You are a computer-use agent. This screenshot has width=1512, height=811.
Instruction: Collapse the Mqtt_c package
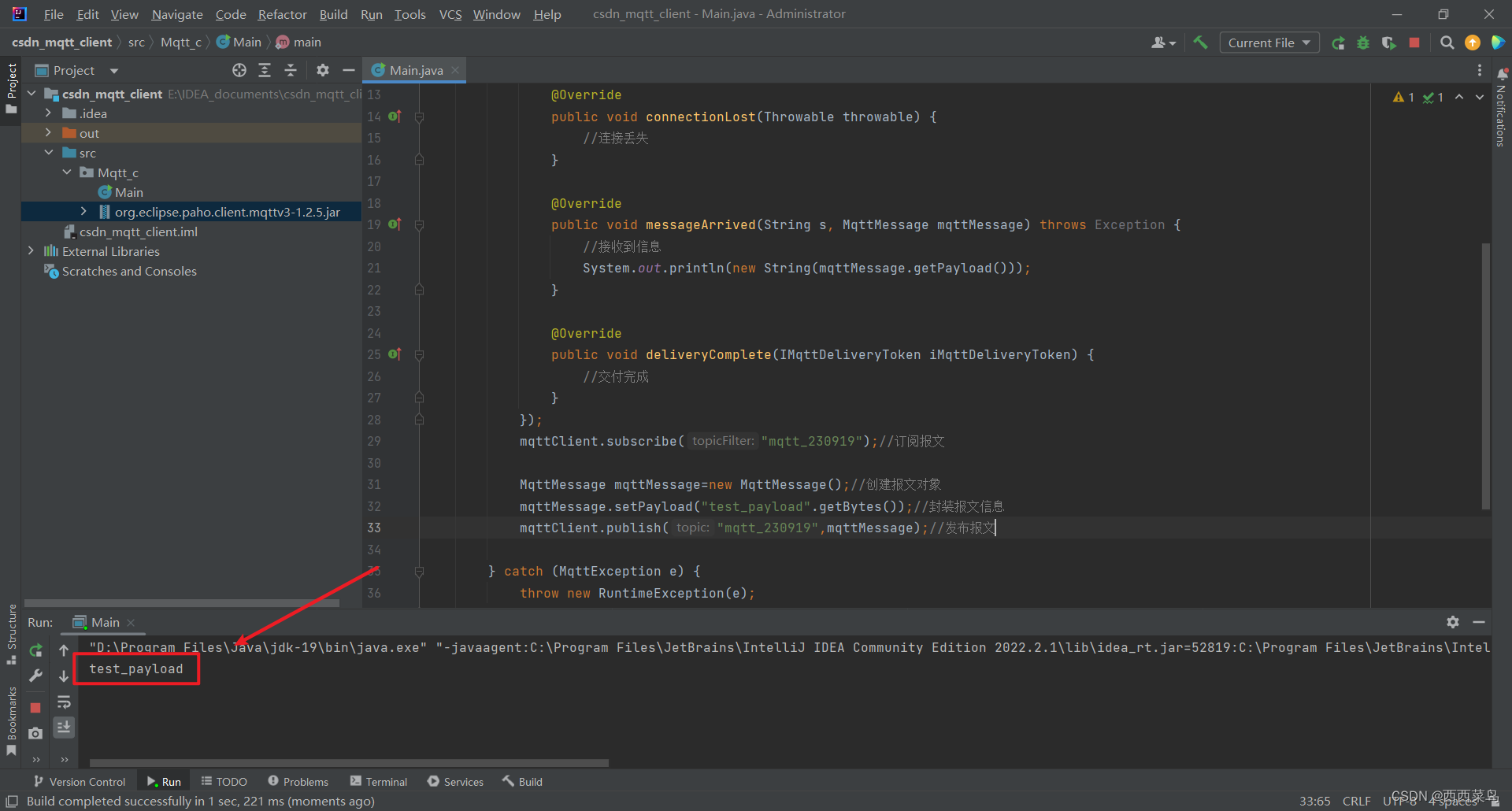coord(67,172)
